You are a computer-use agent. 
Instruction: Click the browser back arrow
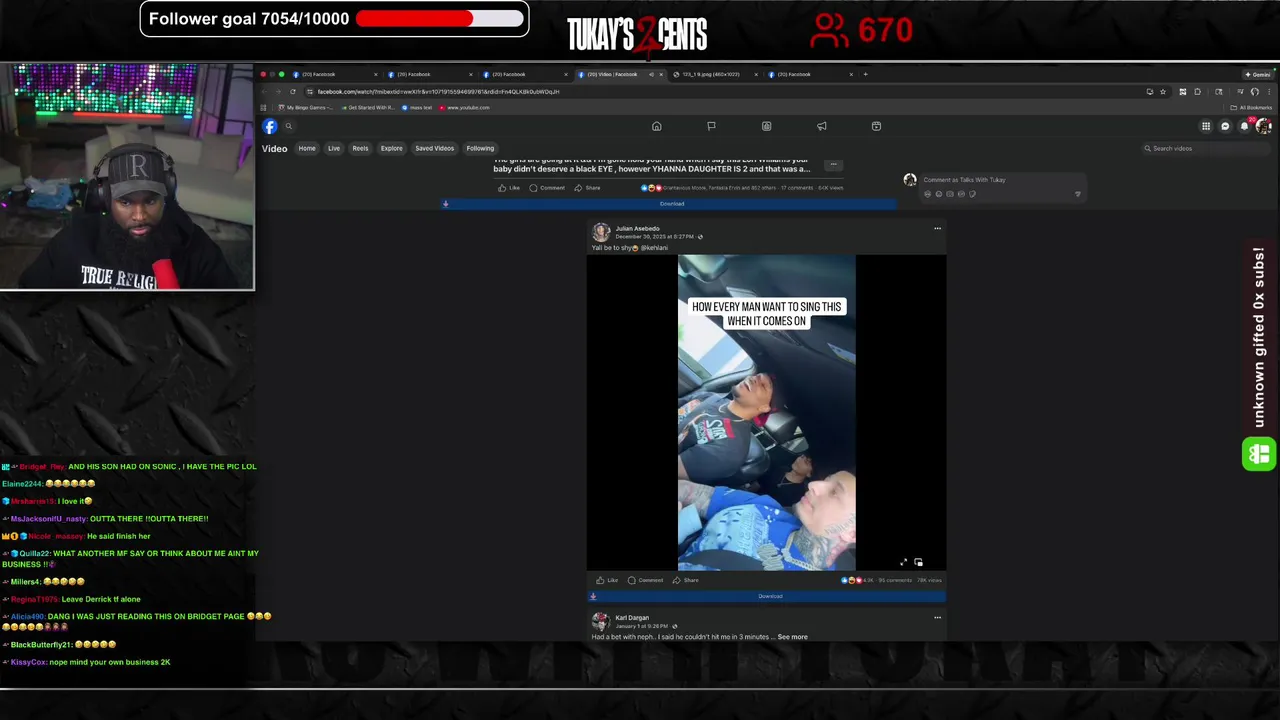click(264, 91)
